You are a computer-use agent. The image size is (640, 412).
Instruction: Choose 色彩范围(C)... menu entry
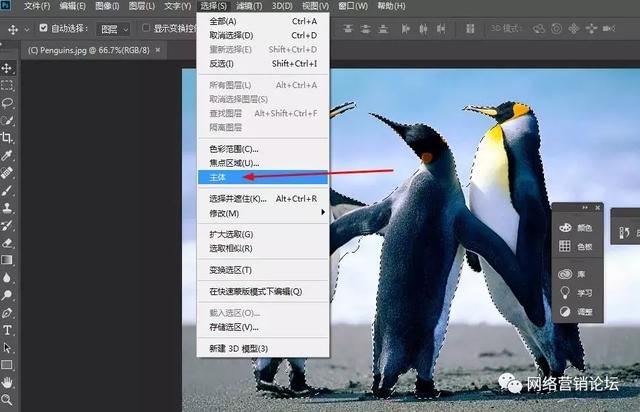coord(263,149)
